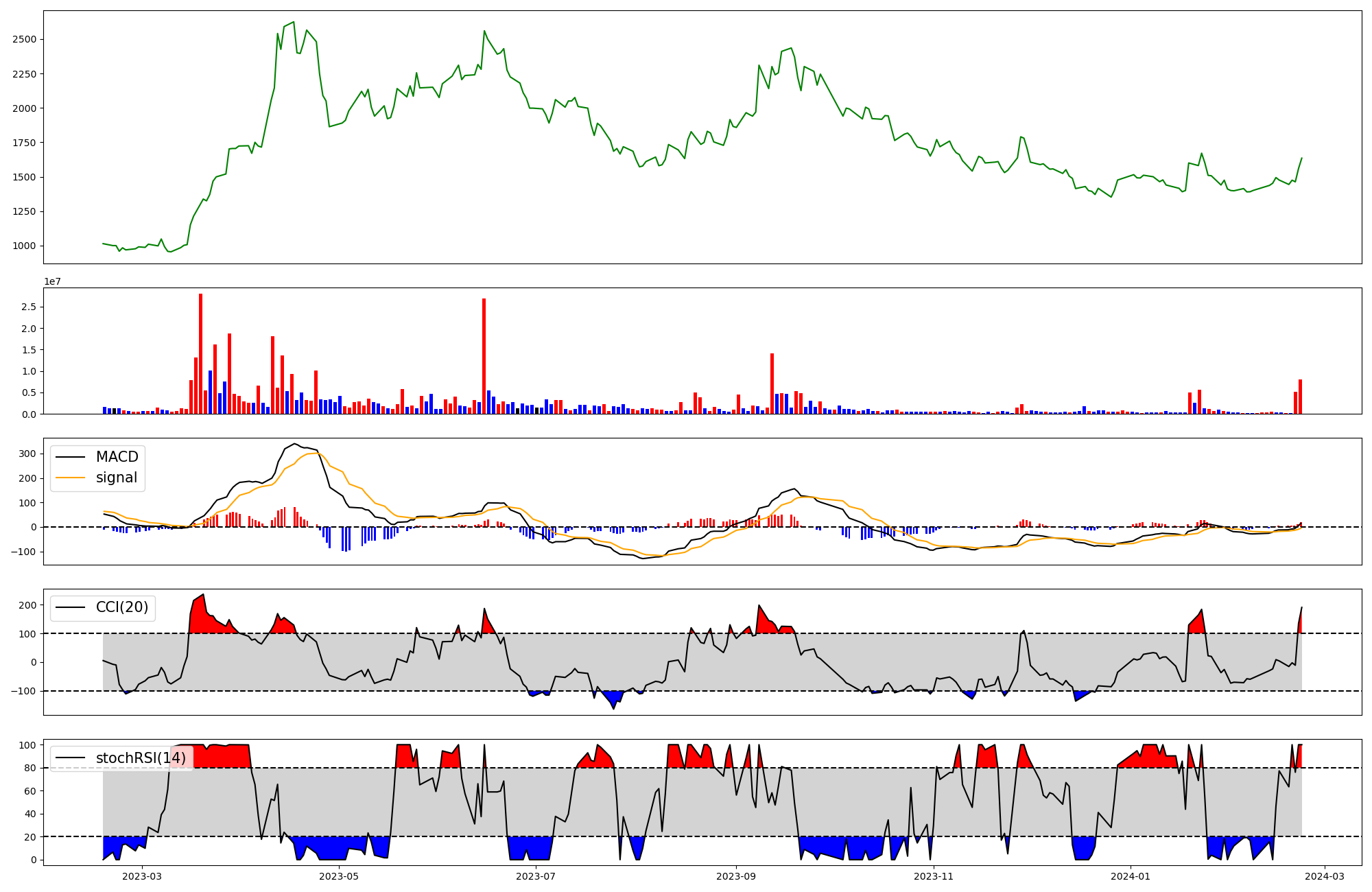Click the 2023-05 x-axis date label

[x=340, y=876]
